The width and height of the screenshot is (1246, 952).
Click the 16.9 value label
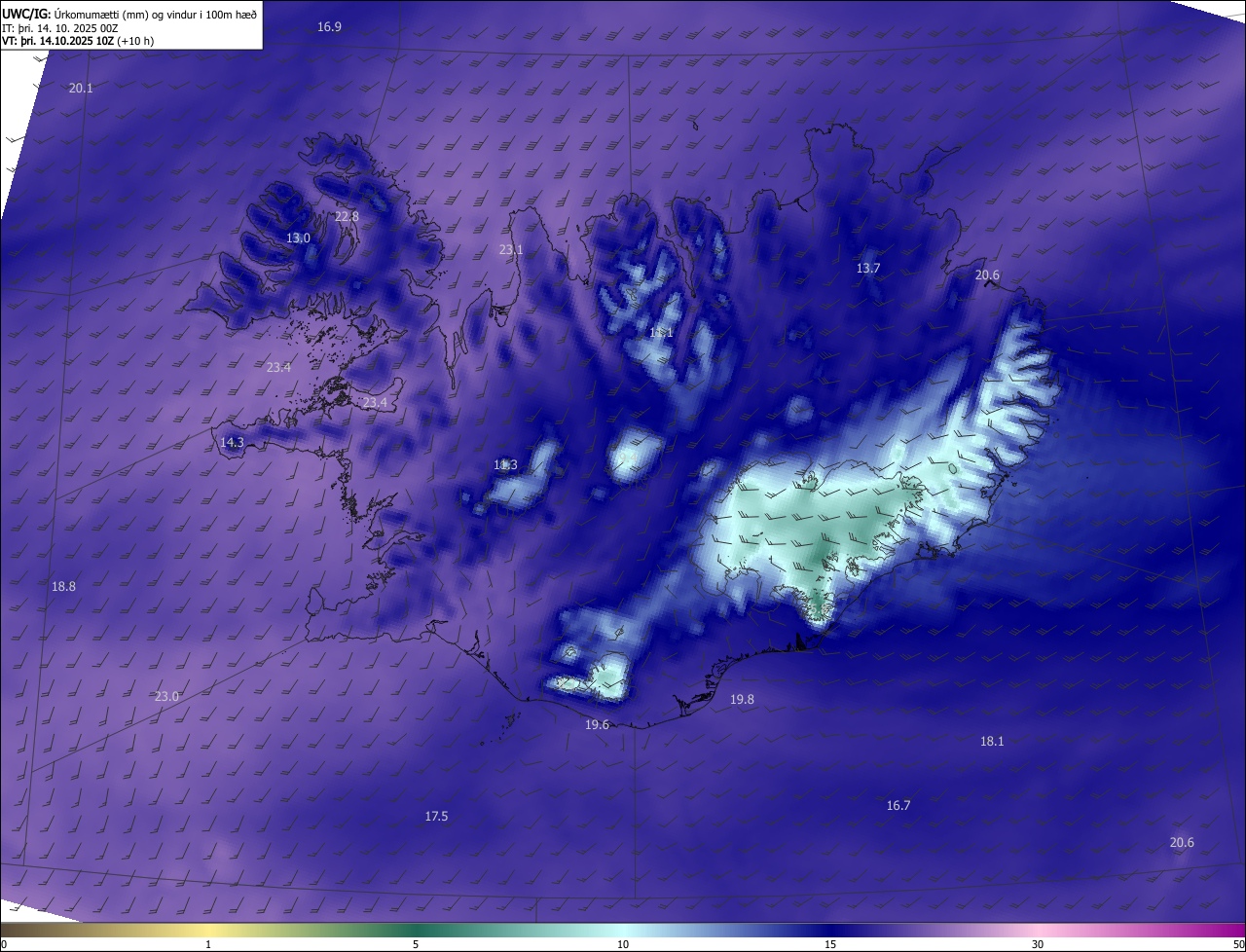[329, 26]
